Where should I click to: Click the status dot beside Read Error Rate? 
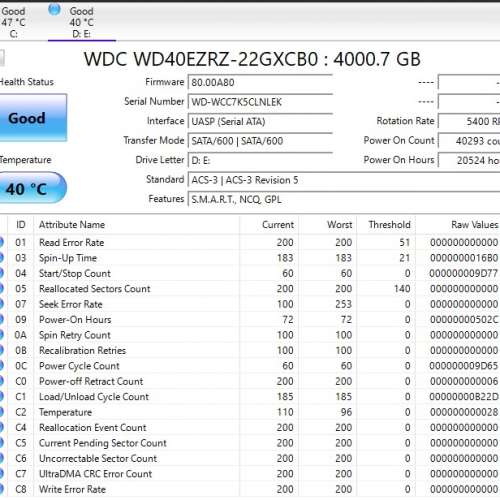click(1, 242)
